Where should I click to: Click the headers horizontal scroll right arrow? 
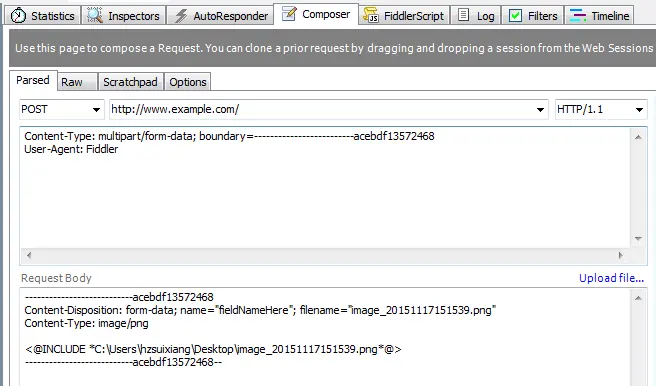[x=620, y=255]
